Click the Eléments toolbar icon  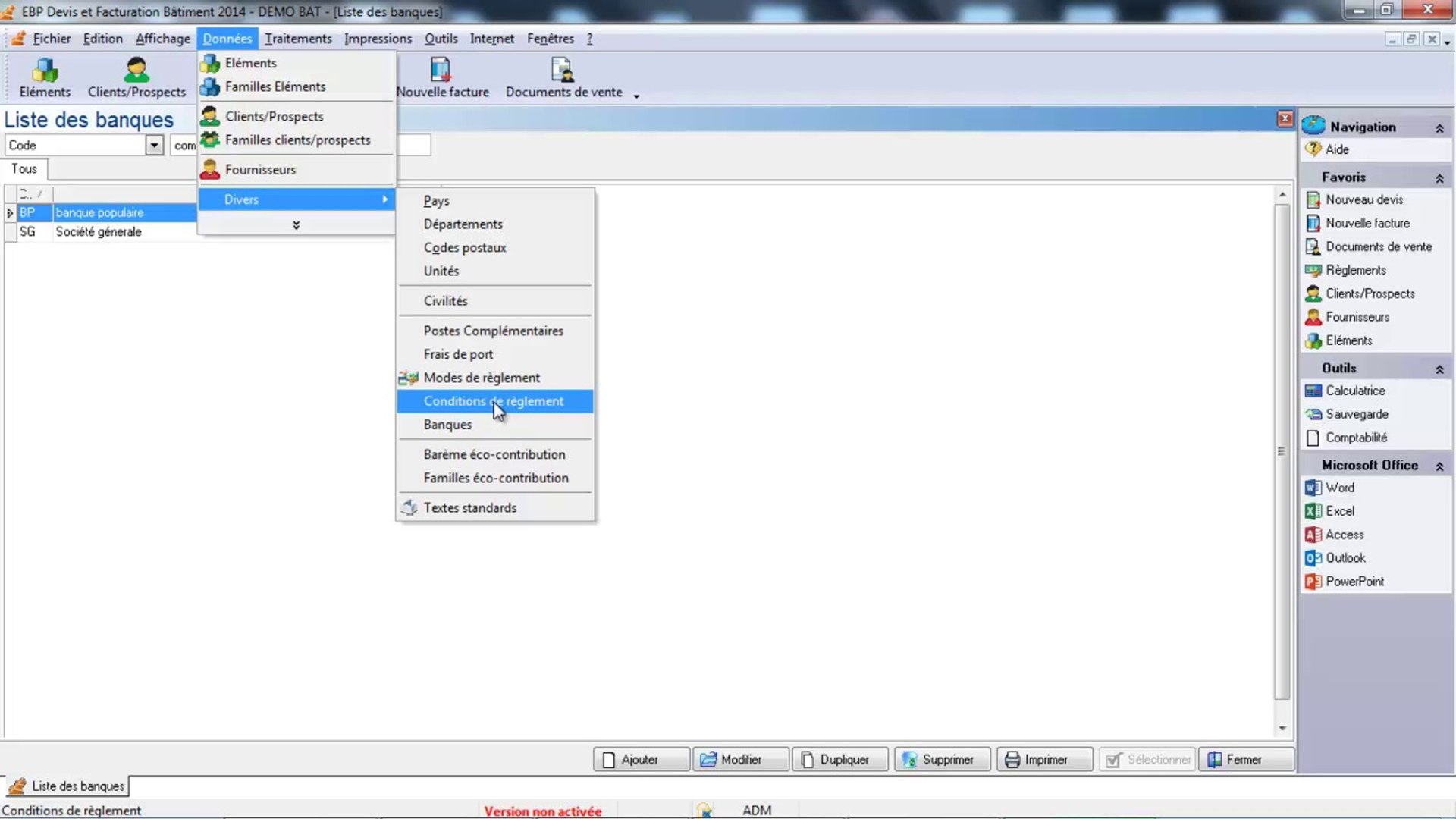45,77
